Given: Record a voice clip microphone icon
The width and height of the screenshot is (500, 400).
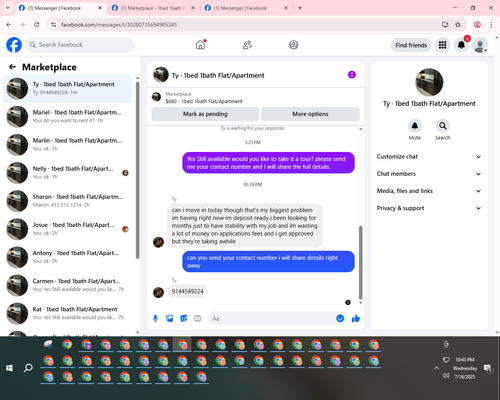Looking at the screenshot, I should click(x=155, y=319).
